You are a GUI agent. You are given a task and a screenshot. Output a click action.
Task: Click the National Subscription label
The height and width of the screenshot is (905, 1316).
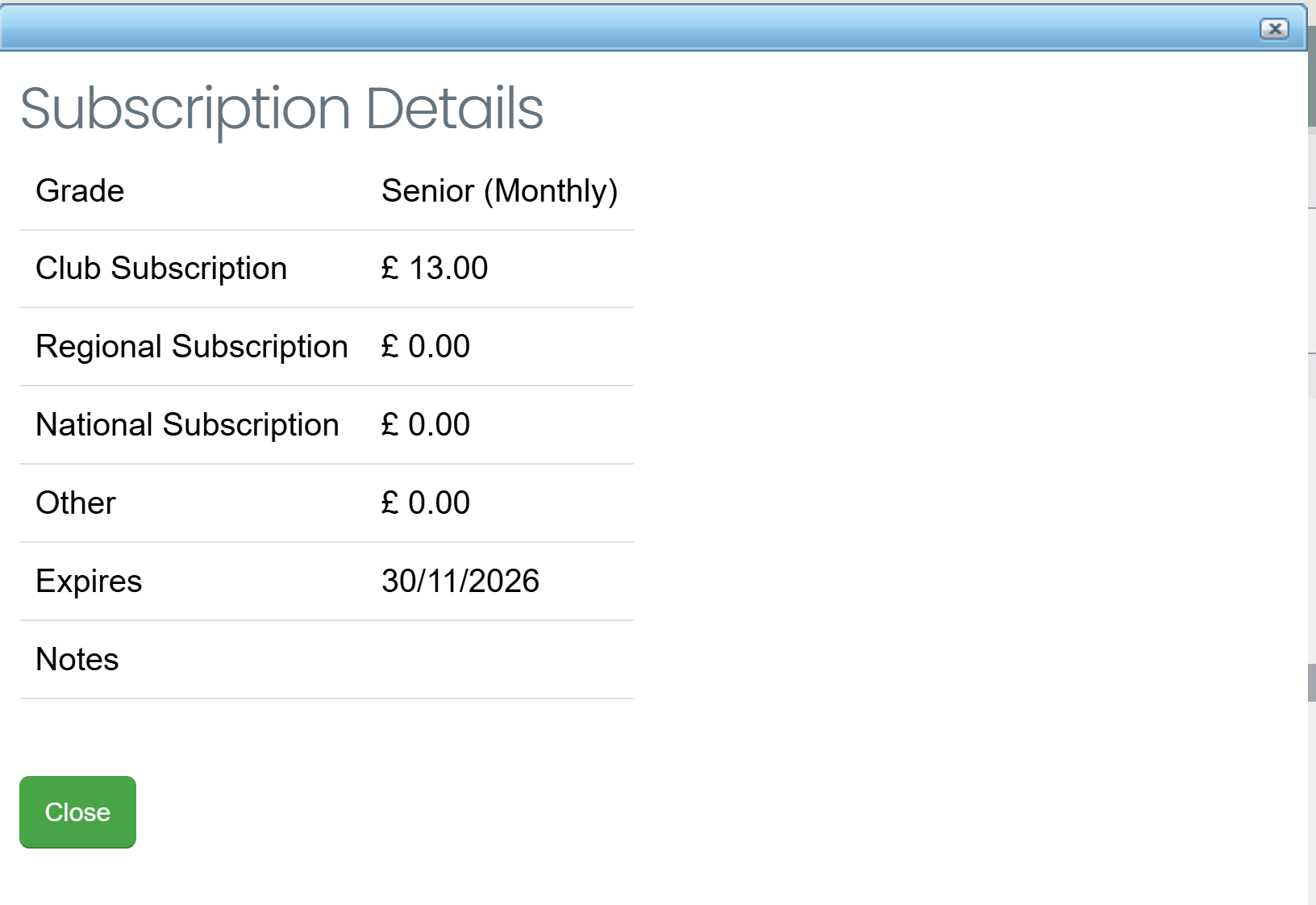(187, 425)
